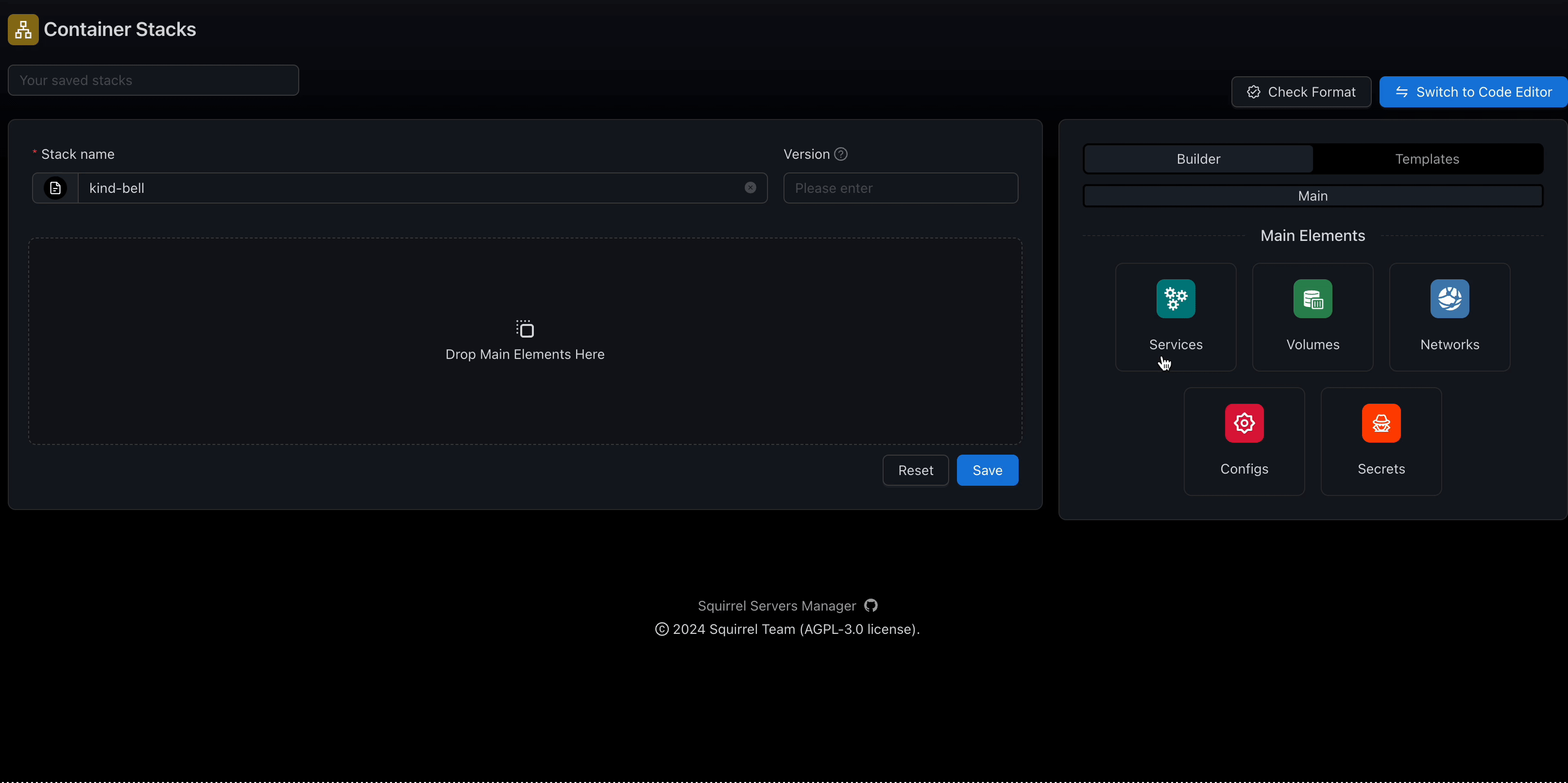The width and height of the screenshot is (1568, 783).
Task: Focus the Version input field
Action: 900,188
